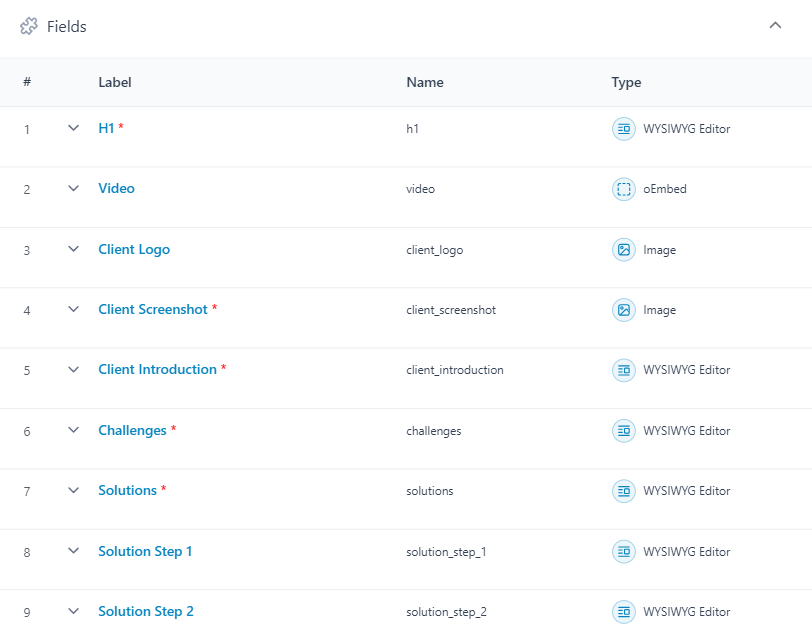Viewport: 812px width, 644px height.
Task: Expand the H1 field row
Action: (72, 128)
